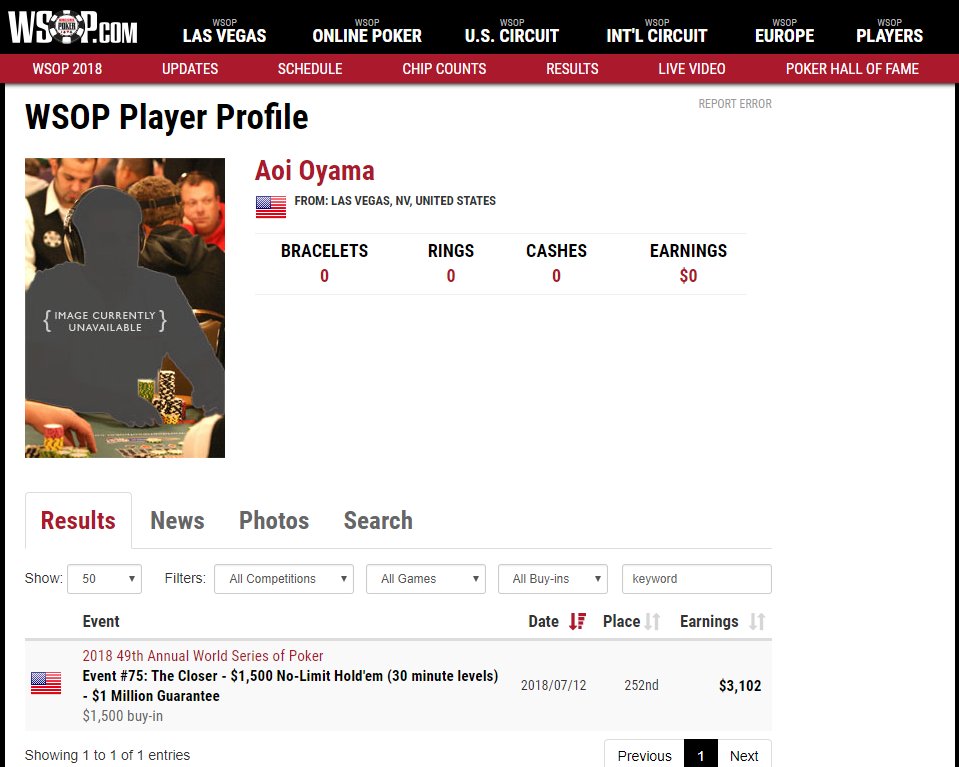Screen dimensions: 959x767
Task: Switch to the Search tab
Action: tap(378, 521)
